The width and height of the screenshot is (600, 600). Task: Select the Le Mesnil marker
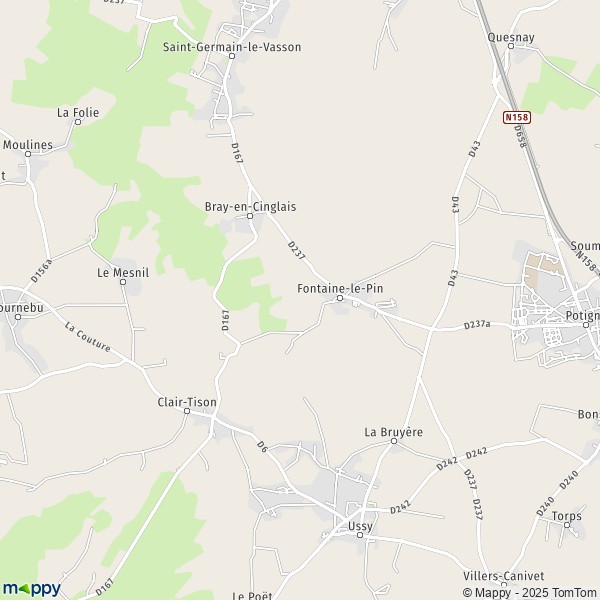pyautogui.click(x=123, y=282)
